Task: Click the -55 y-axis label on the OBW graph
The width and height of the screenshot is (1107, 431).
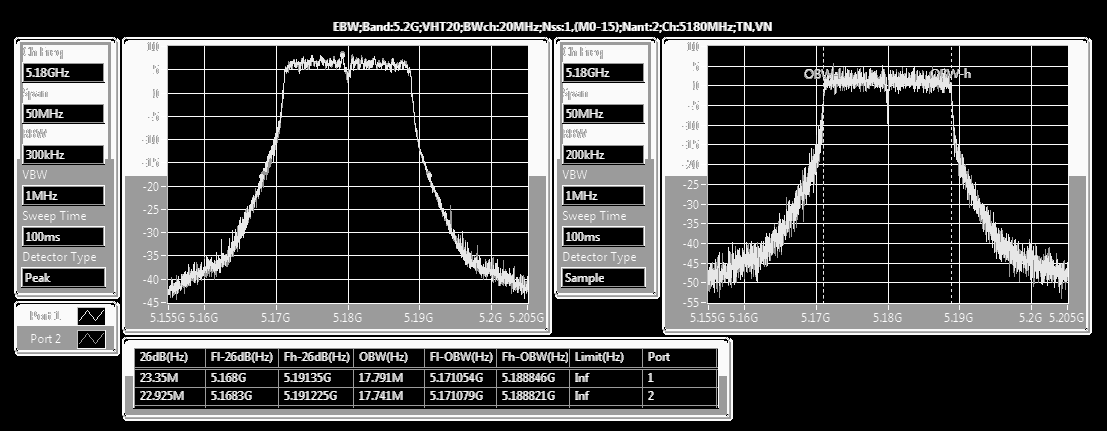Action: point(691,301)
